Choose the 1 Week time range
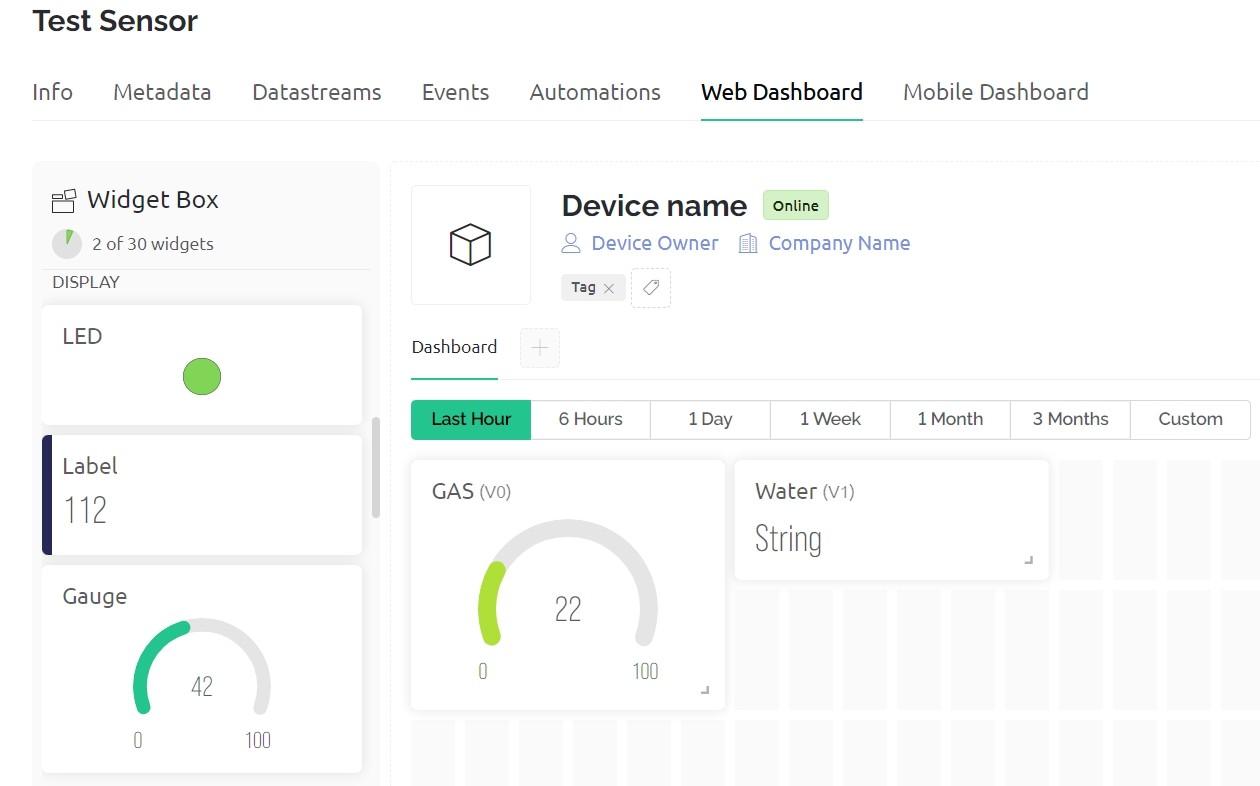 coord(830,419)
